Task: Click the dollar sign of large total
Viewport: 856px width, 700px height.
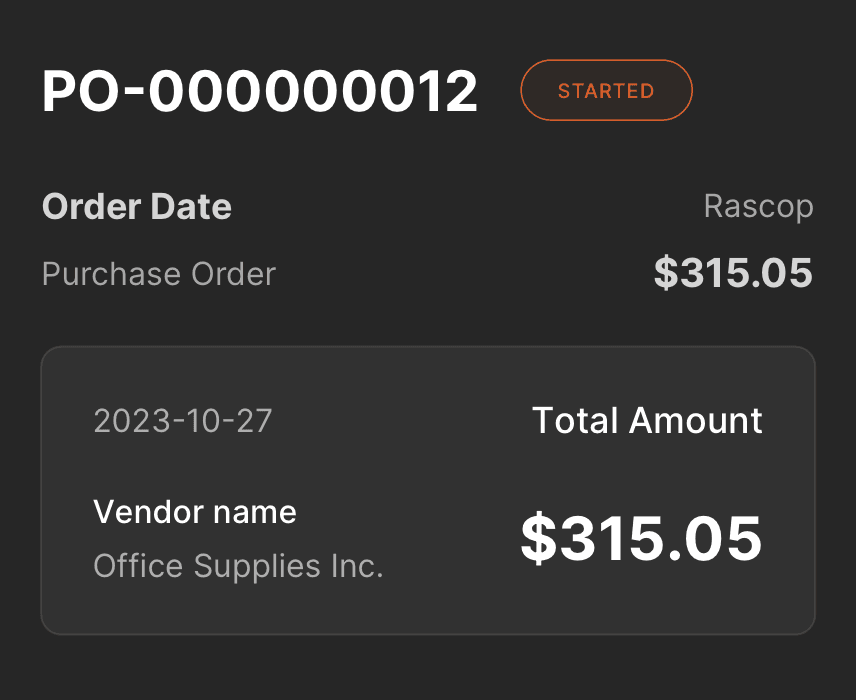Action: 538,538
